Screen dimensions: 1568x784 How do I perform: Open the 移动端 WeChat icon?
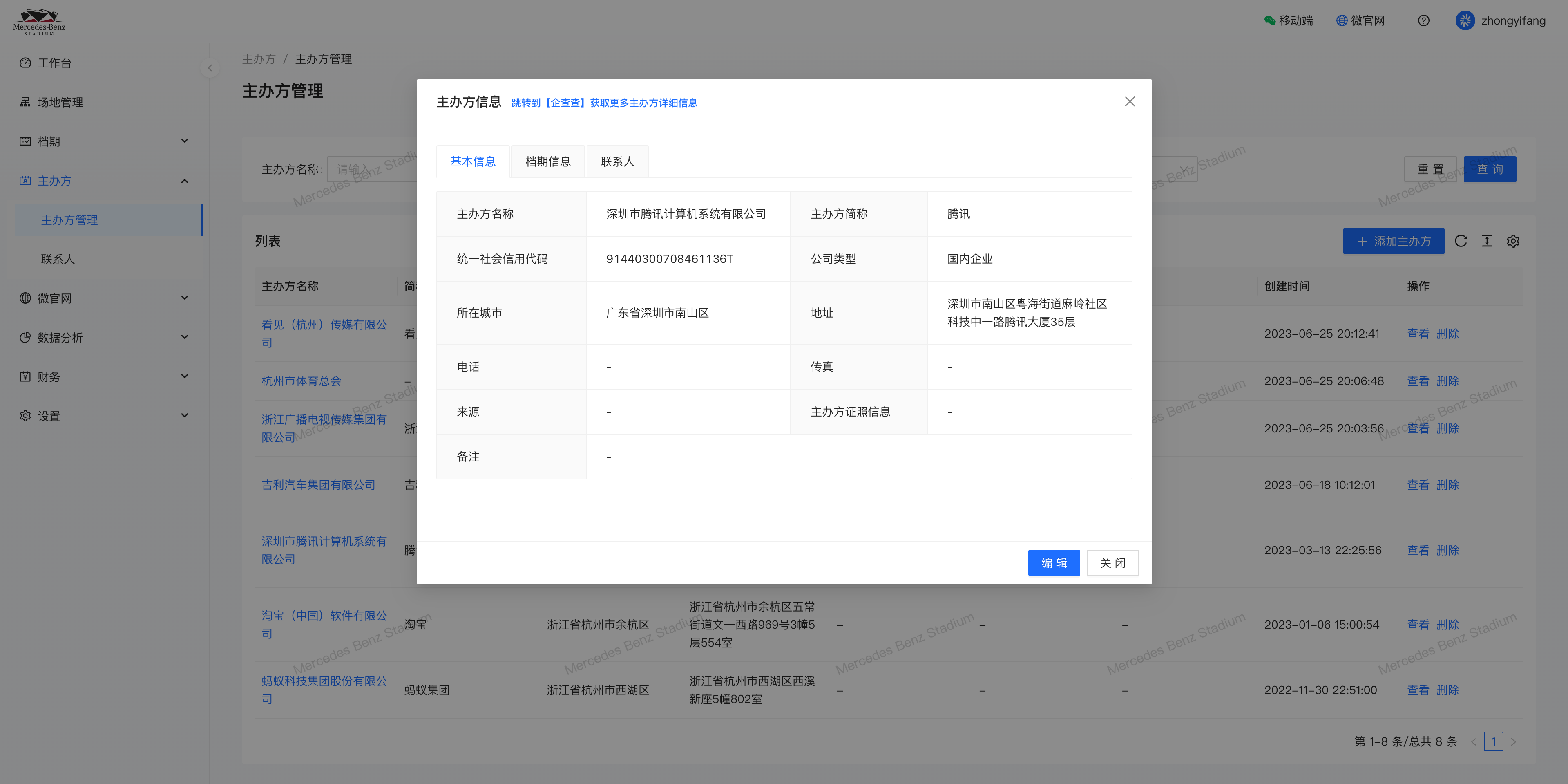click(1270, 21)
